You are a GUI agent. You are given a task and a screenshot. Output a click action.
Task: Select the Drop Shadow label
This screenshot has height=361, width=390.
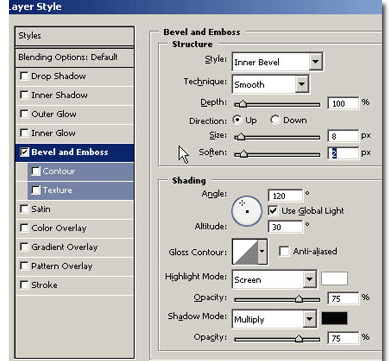tap(59, 76)
